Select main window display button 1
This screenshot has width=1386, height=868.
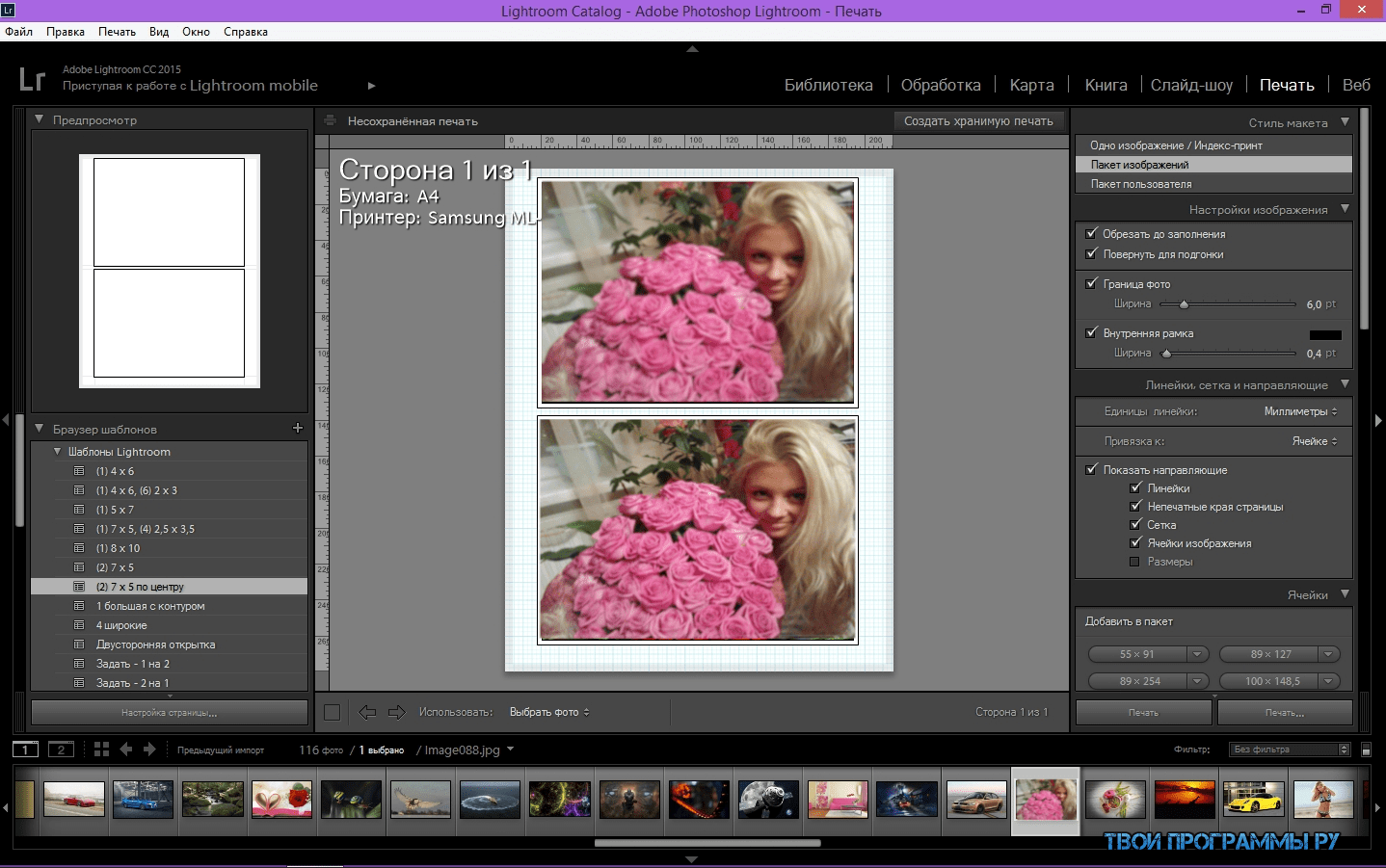click(x=25, y=750)
